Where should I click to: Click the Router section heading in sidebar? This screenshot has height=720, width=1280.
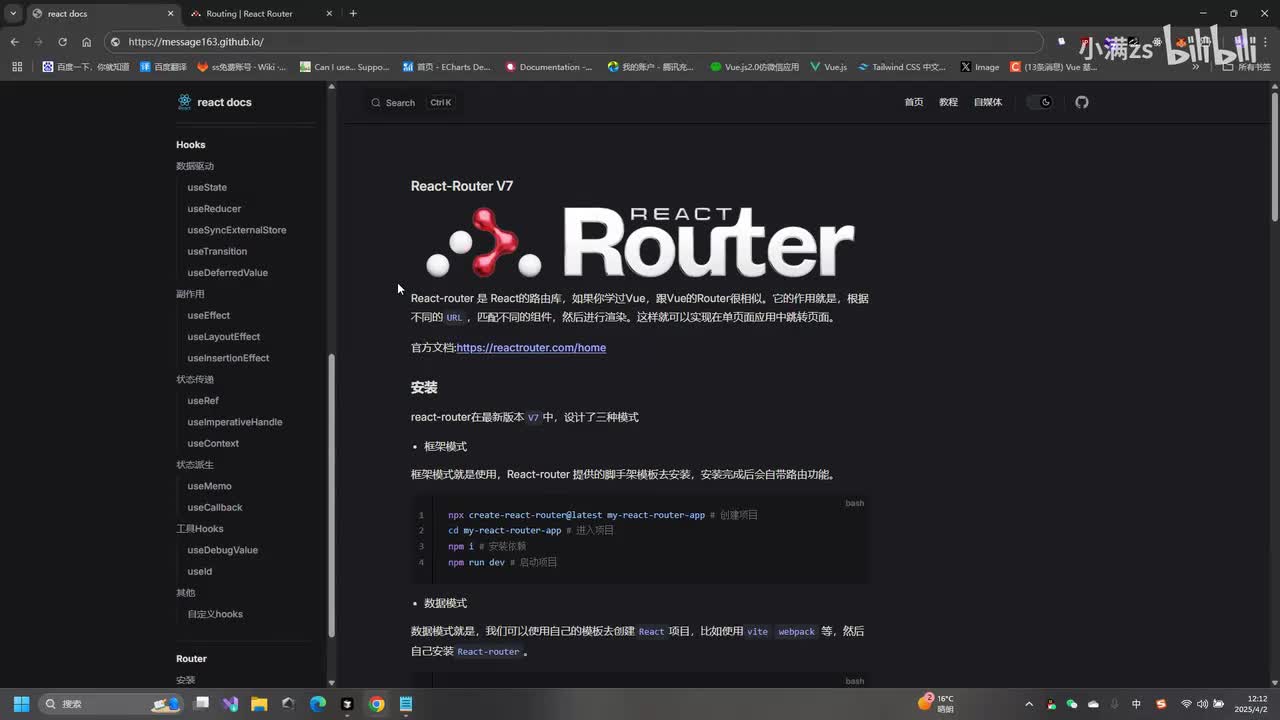pyautogui.click(x=191, y=659)
